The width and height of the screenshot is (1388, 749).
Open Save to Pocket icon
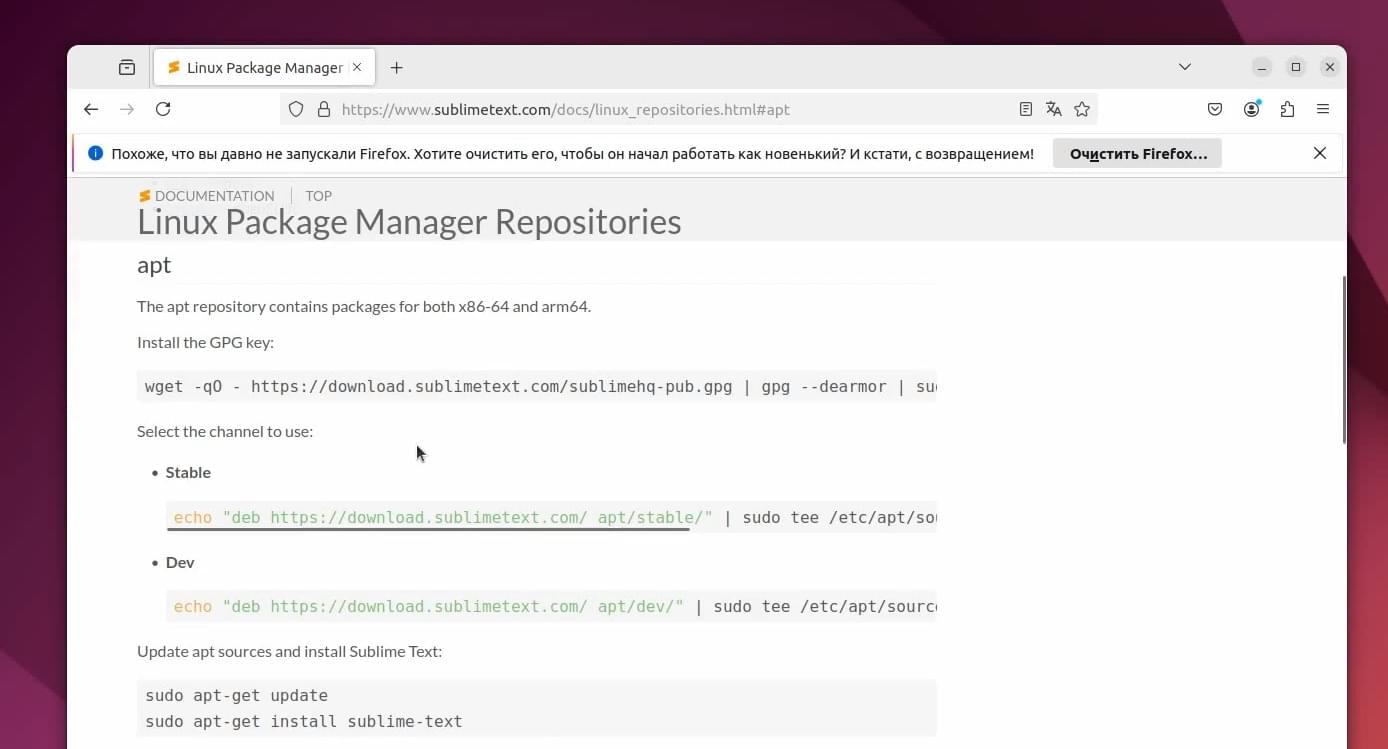pyautogui.click(x=1215, y=109)
